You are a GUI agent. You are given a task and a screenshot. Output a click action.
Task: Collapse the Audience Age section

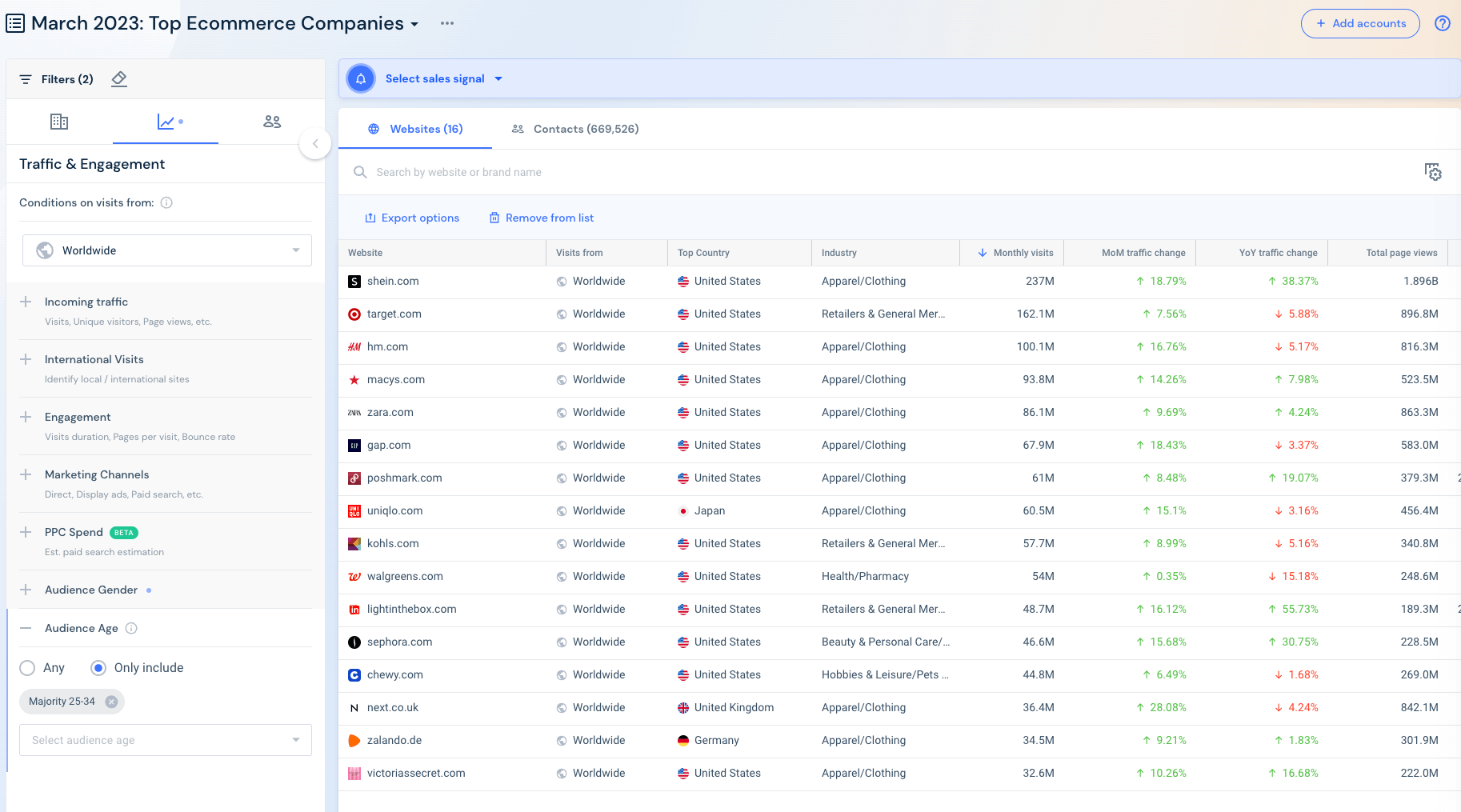pos(26,628)
